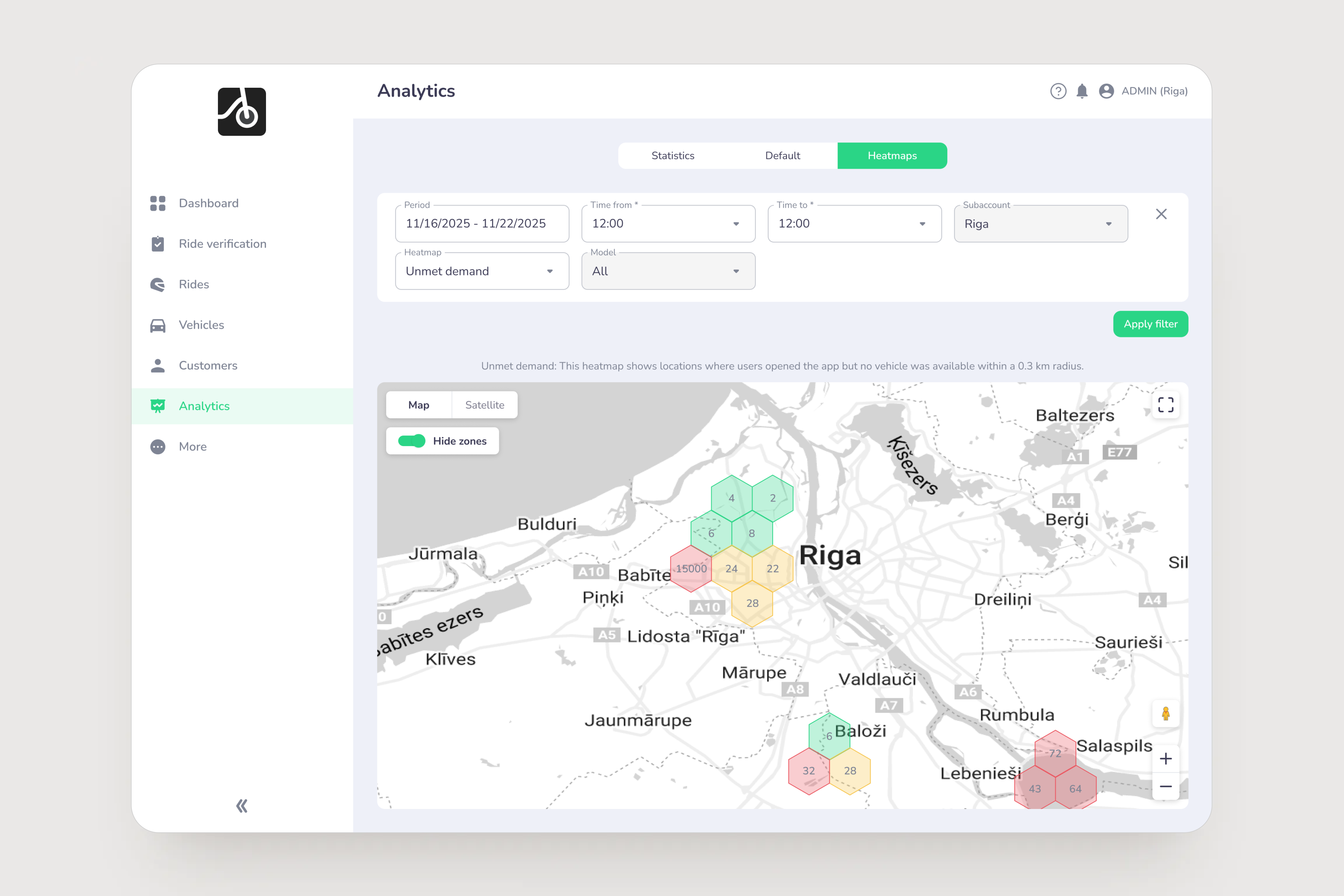Click the Jūrmala label on map
Viewport: 1344px width, 896px height.
pos(443,554)
